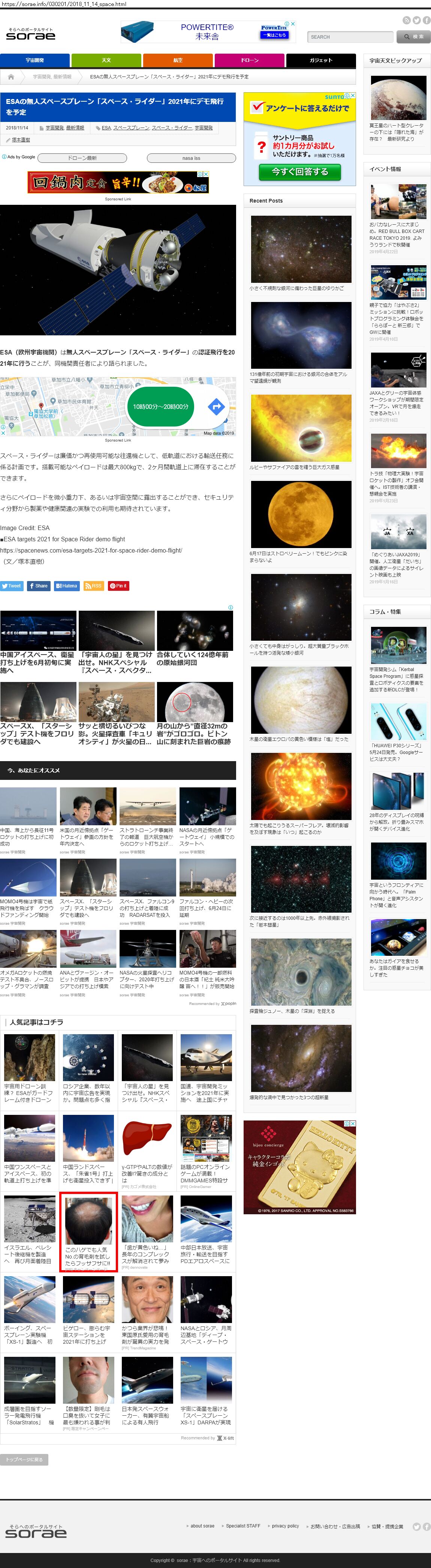Click the Facebook Share button

(x=38, y=586)
